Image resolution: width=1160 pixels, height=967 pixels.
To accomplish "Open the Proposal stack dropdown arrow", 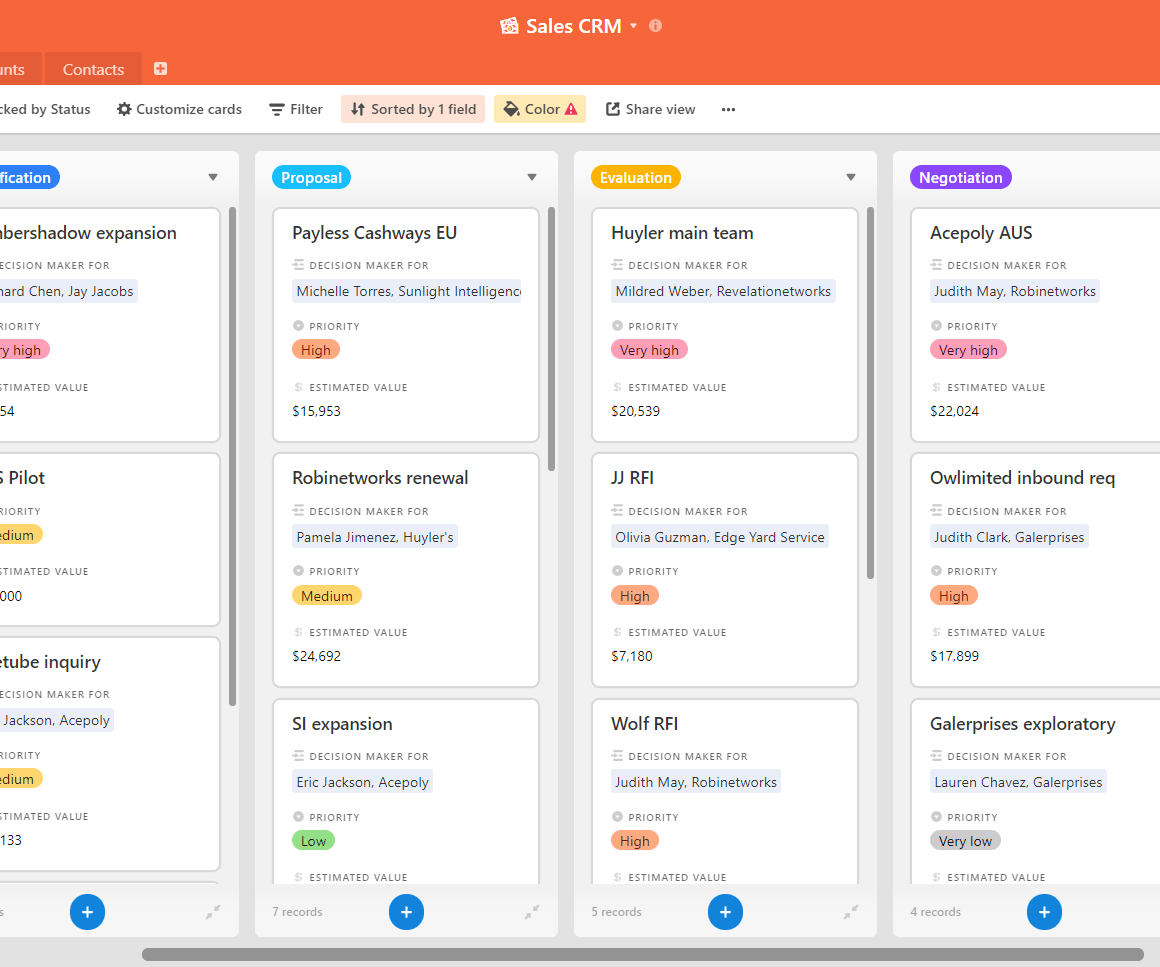I will point(532,178).
